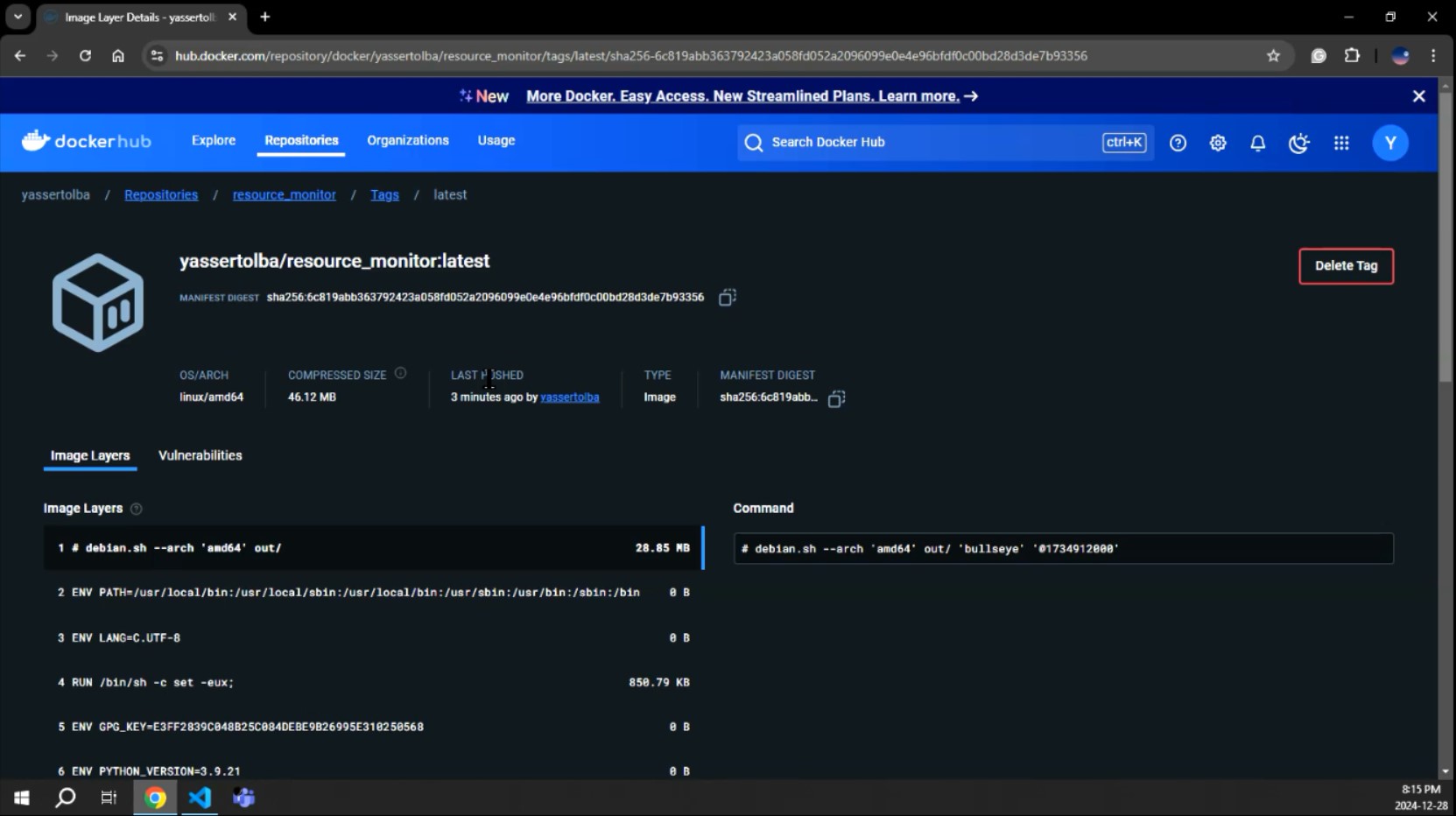Go to resource_monitor breadcrumb link
This screenshot has height=816, width=1456.
(285, 194)
